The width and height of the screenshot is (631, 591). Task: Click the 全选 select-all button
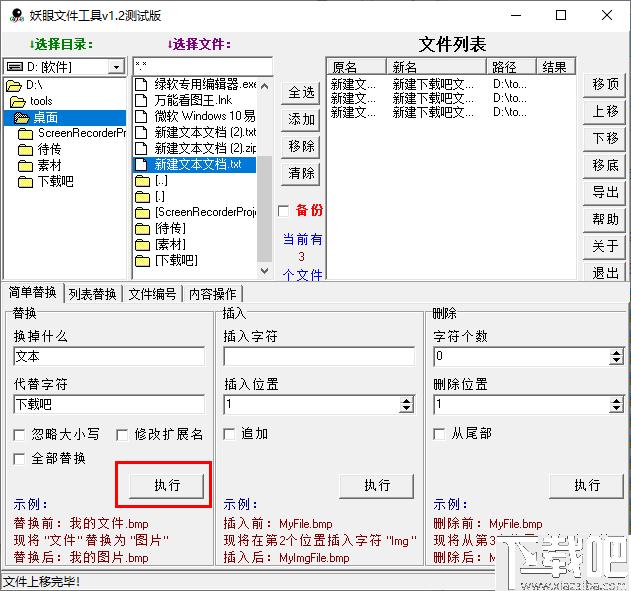(x=301, y=93)
